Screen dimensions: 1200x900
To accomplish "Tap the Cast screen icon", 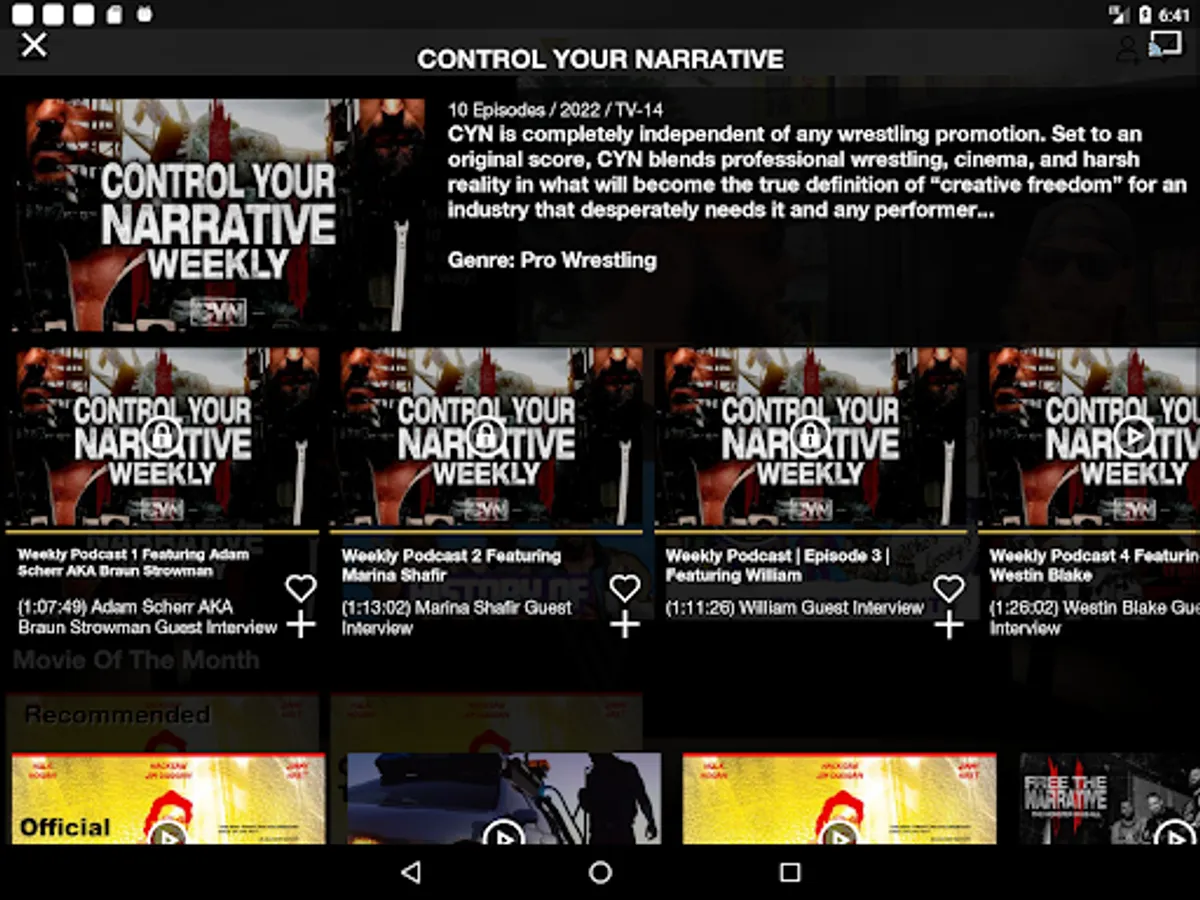I will 1165,46.
